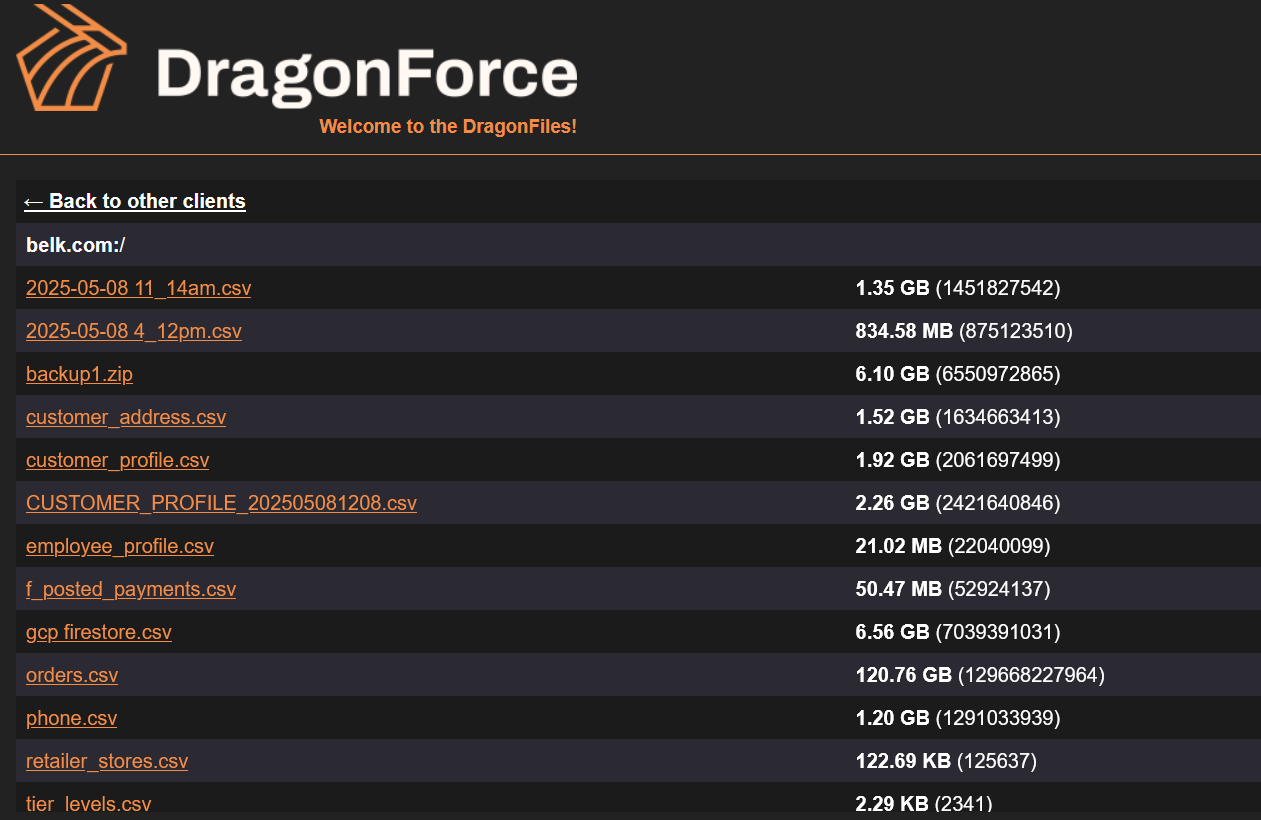Open the customer_profile.csv link
The width and height of the screenshot is (1261, 820).
[117, 460]
